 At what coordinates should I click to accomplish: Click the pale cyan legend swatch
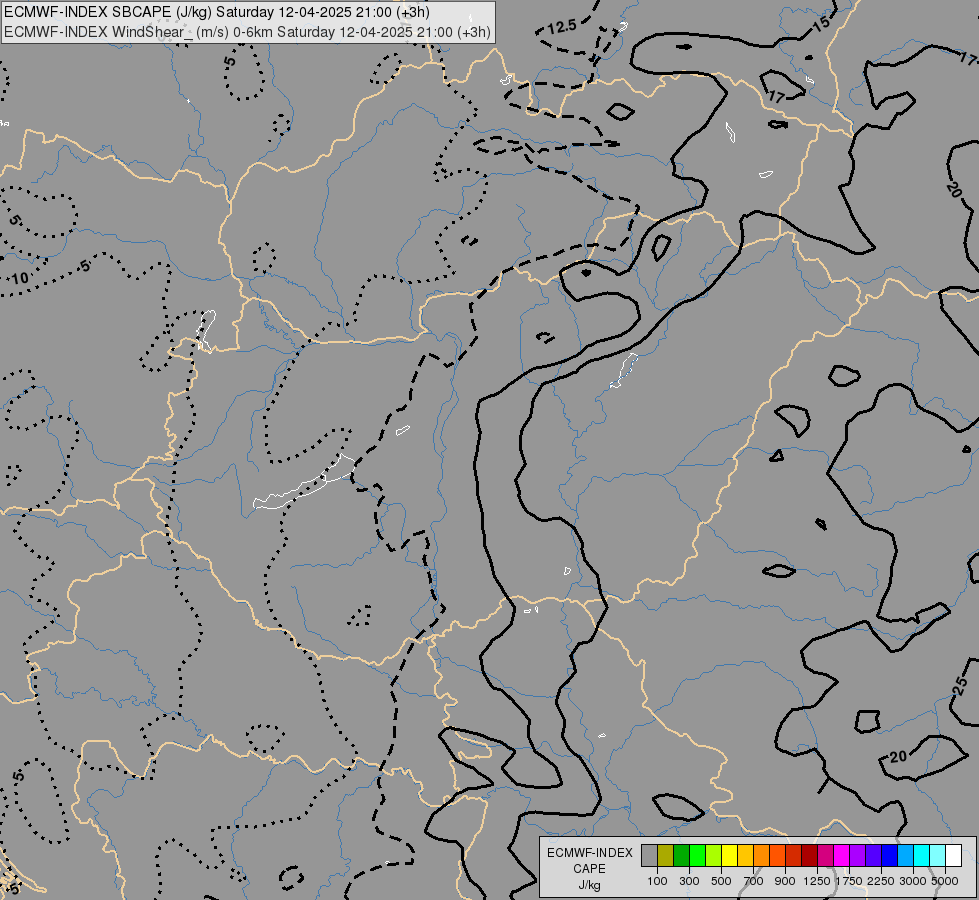pos(938,855)
